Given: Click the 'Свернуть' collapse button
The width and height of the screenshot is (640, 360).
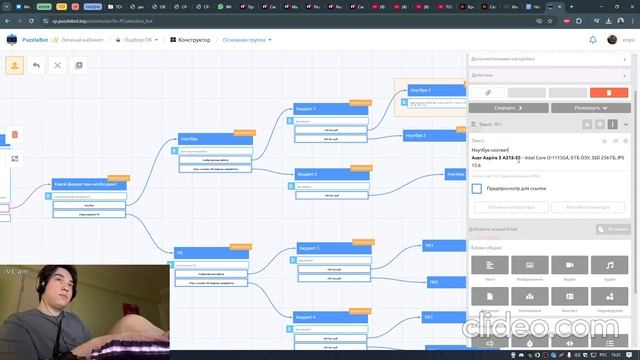Looking at the screenshot, I should click(x=509, y=108).
